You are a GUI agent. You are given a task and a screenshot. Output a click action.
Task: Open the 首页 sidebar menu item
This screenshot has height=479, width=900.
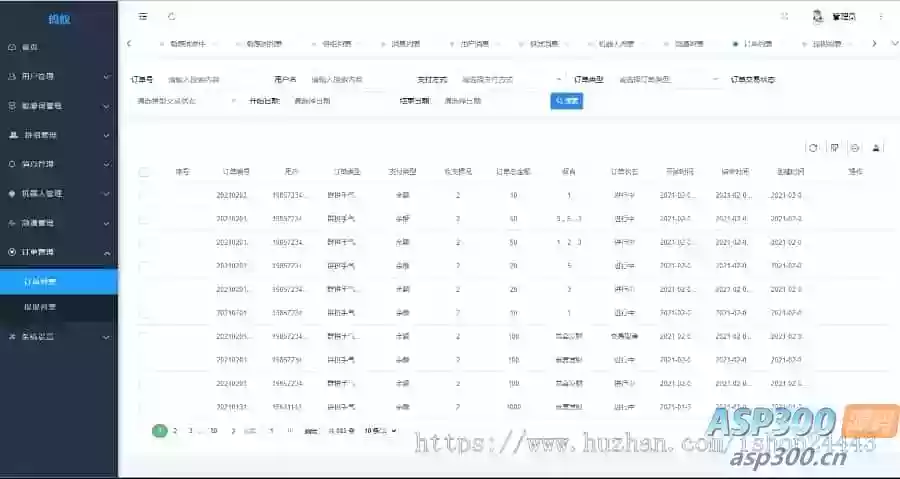pos(59,47)
